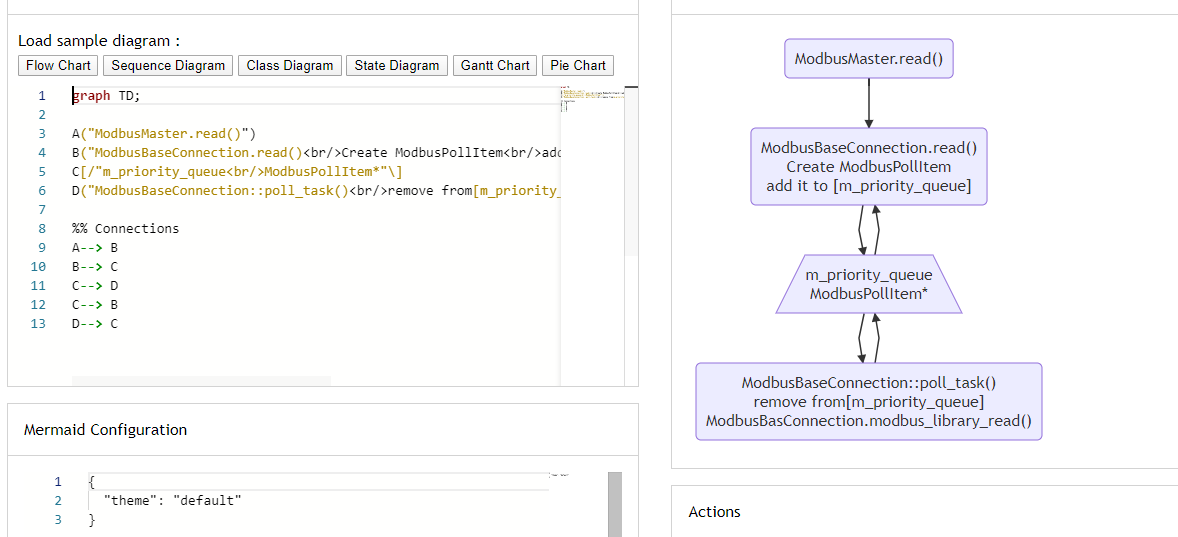
Task: Click code line A("ModbusMaster.read()")
Action: (x=164, y=134)
